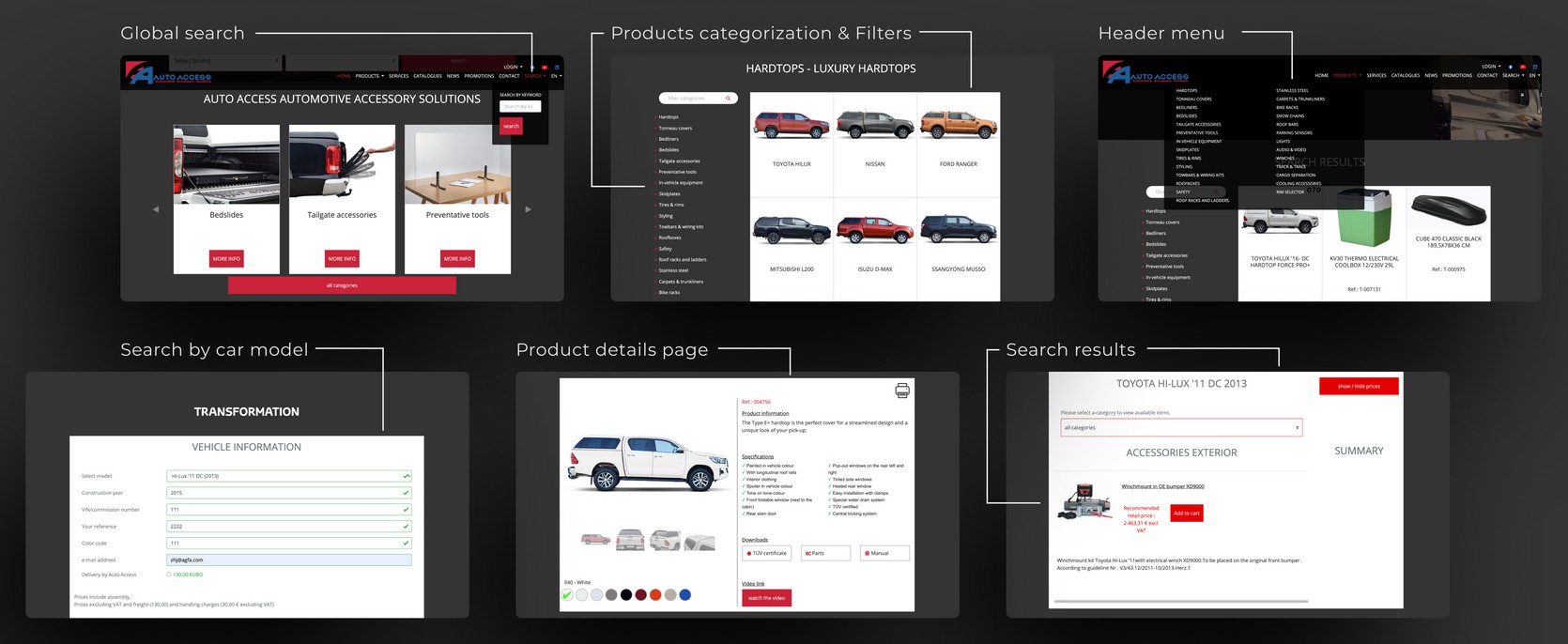Open LinkedIn icon in Header menu screenshot
Image resolution: width=1568 pixels, height=644 pixels.
click(1535, 67)
